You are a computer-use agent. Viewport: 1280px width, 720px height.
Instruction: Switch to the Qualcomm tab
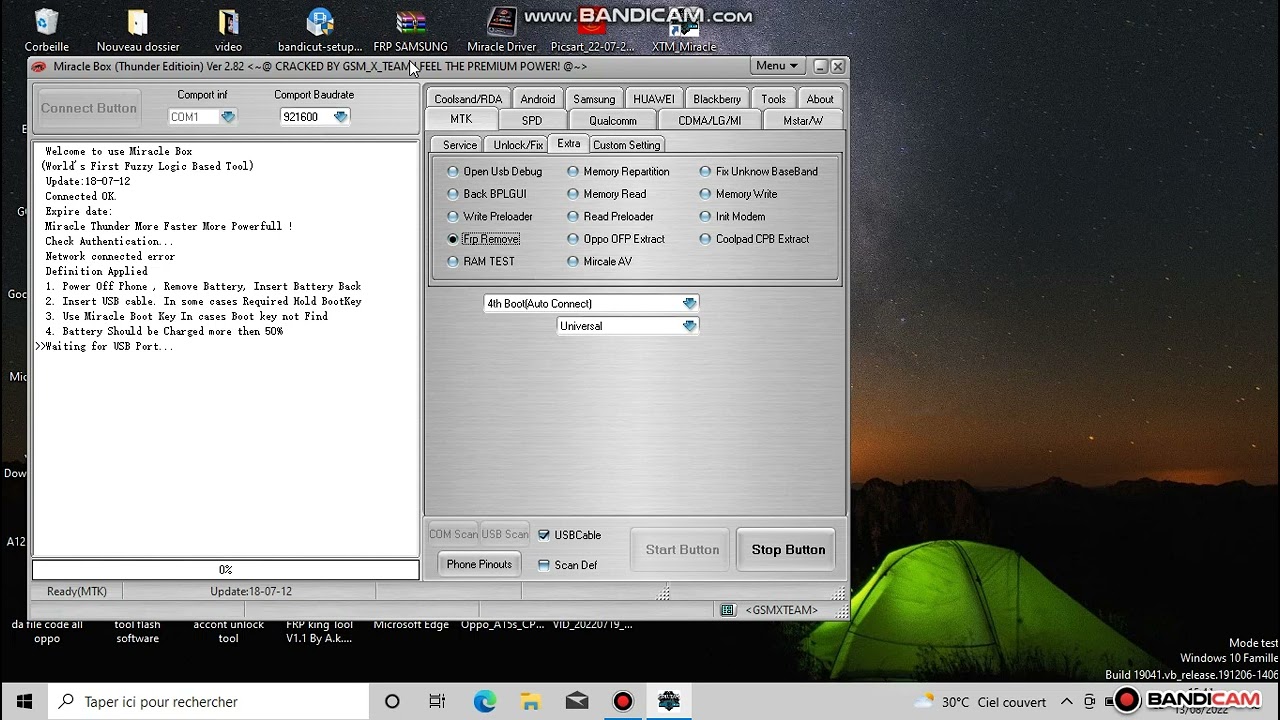pos(613,120)
